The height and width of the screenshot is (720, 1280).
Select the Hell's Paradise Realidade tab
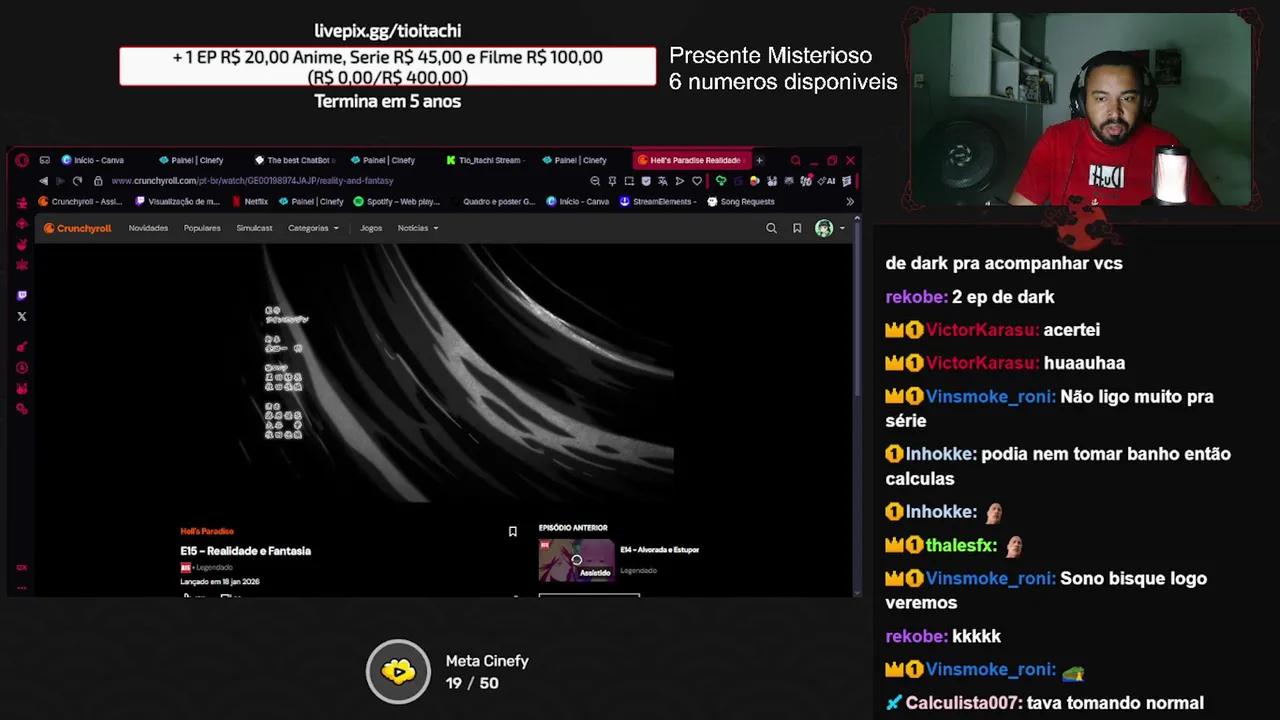click(x=692, y=160)
